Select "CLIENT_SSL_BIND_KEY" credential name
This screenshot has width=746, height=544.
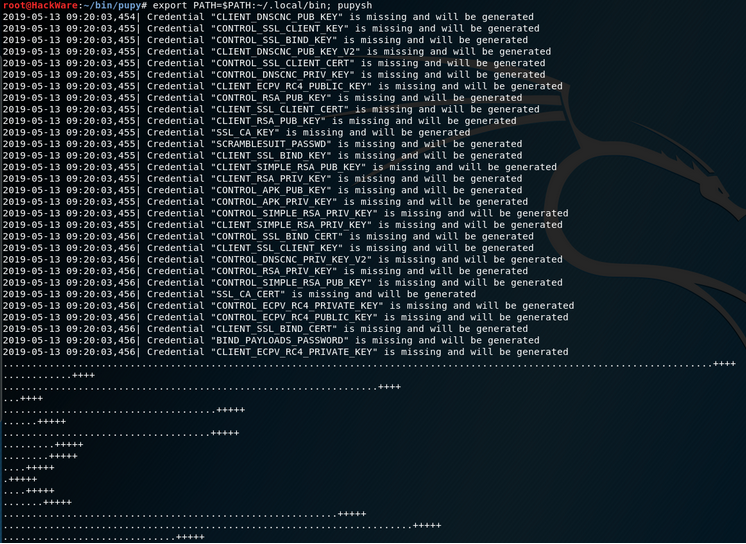(x=271, y=156)
